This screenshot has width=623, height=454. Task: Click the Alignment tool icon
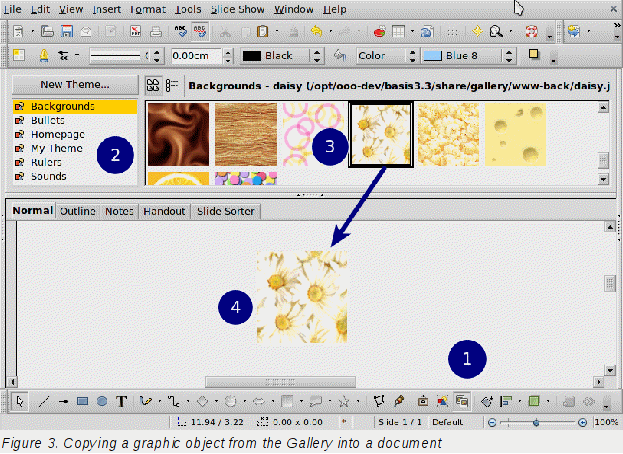[x=506, y=402]
